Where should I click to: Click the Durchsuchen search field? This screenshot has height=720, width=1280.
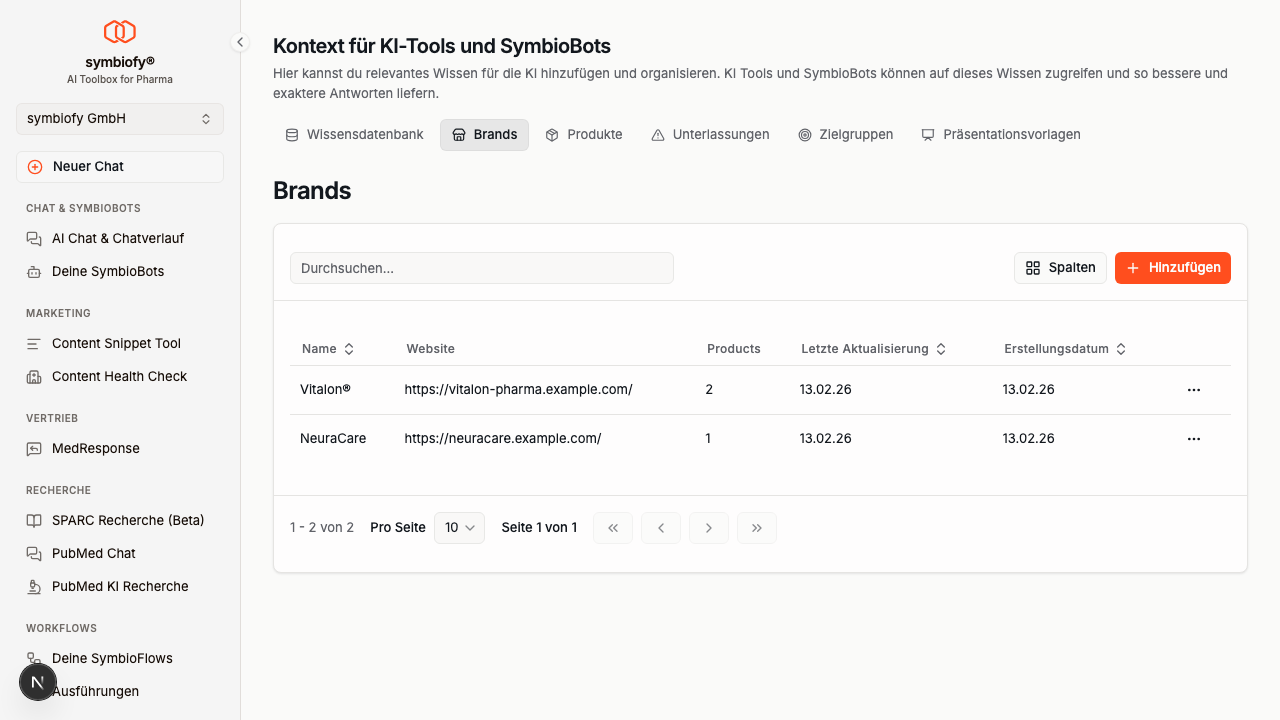pyautogui.click(x=481, y=268)
